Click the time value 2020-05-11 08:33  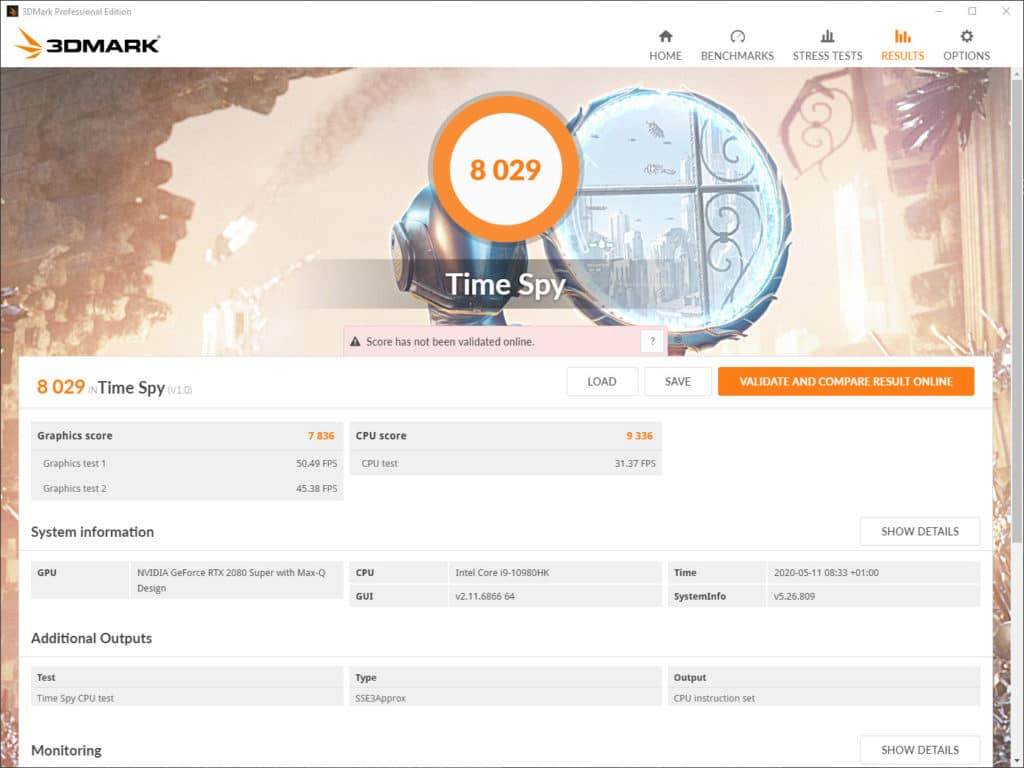click(x=825, y=573)
